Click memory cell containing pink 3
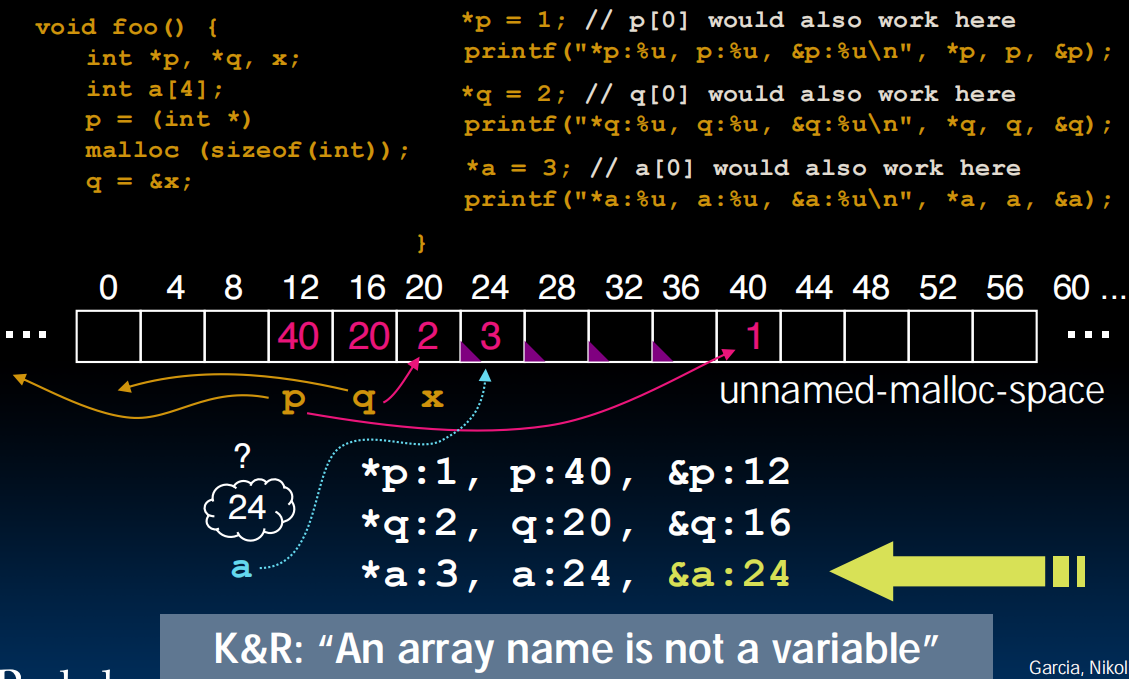This screenshot has height=679, width=1129. click(492, 336)
